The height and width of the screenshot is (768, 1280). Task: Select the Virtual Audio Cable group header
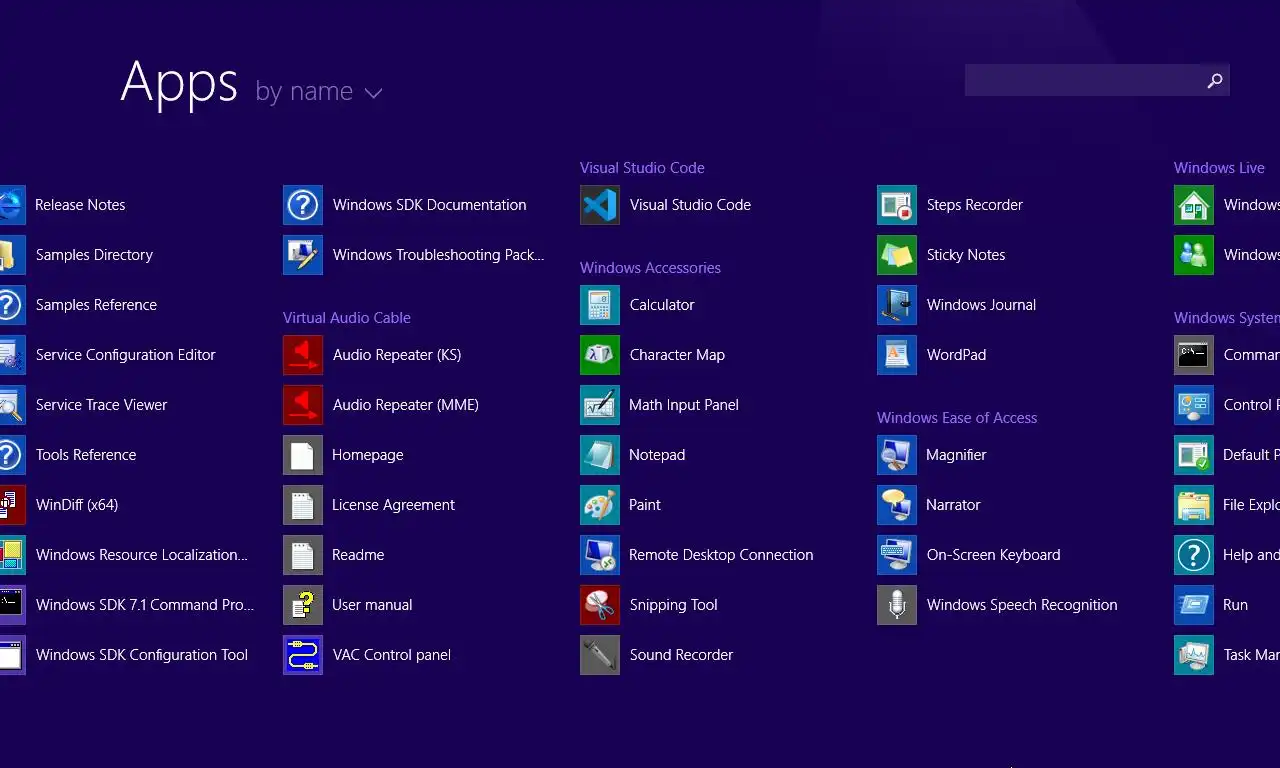tap(347, 318)
